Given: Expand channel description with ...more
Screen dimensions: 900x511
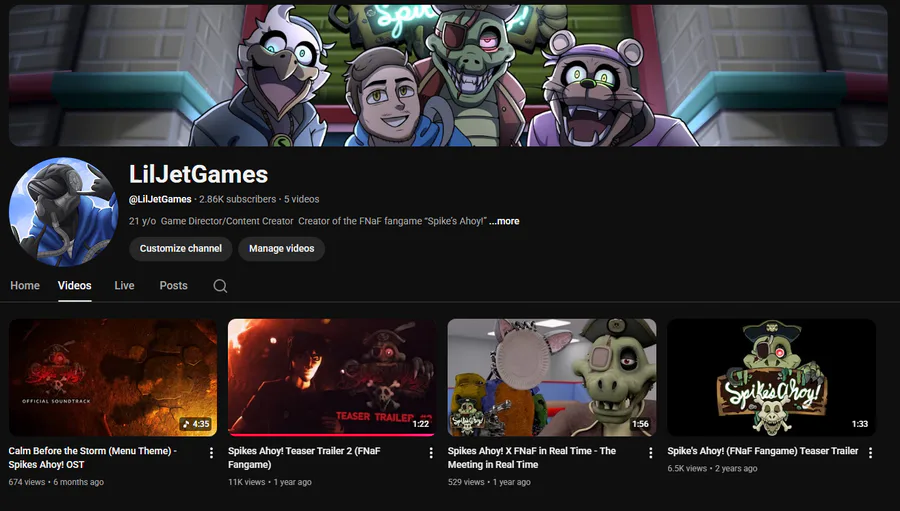Looking at the screenshot, I should (x=504, y=221).
